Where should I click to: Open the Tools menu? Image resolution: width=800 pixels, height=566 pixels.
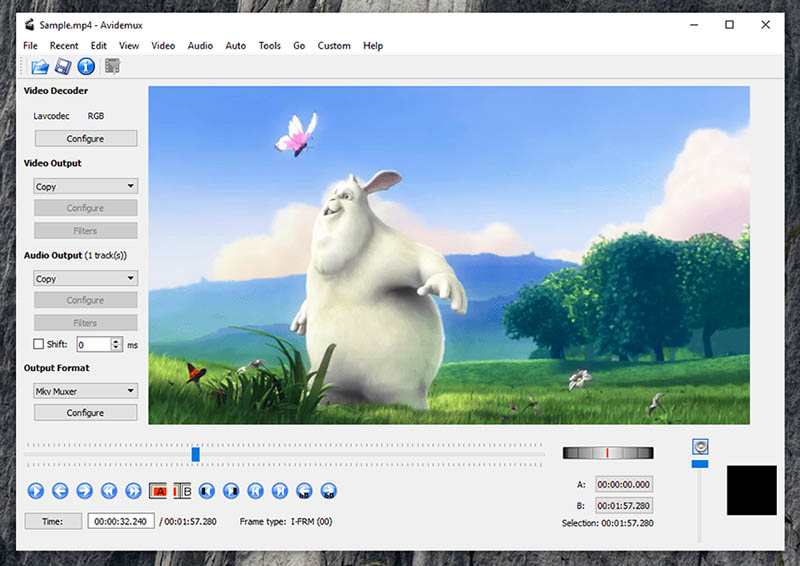click(269, 46)
